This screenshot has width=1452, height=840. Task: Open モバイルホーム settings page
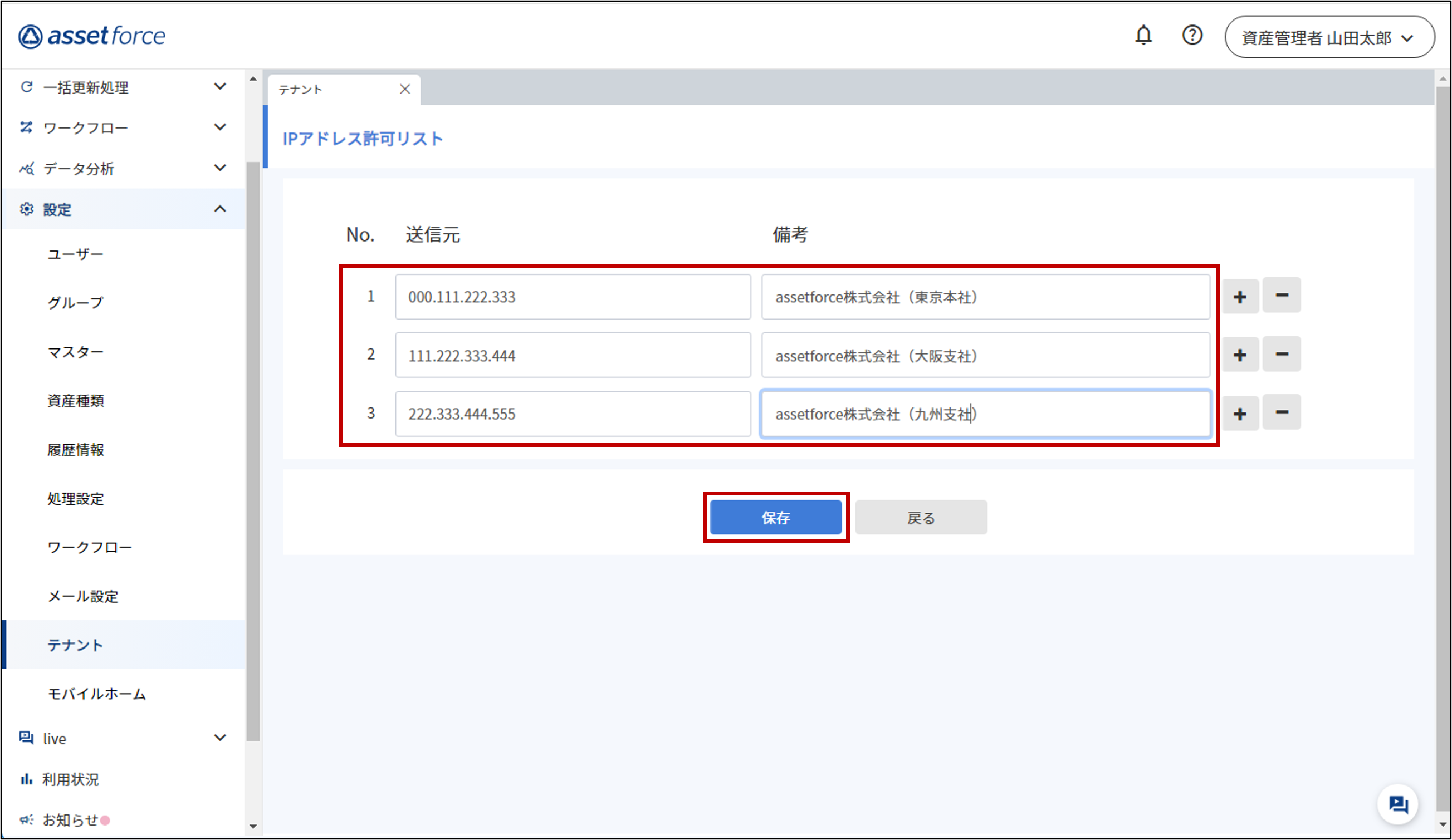pyautogui.click(x=97, y=694)
